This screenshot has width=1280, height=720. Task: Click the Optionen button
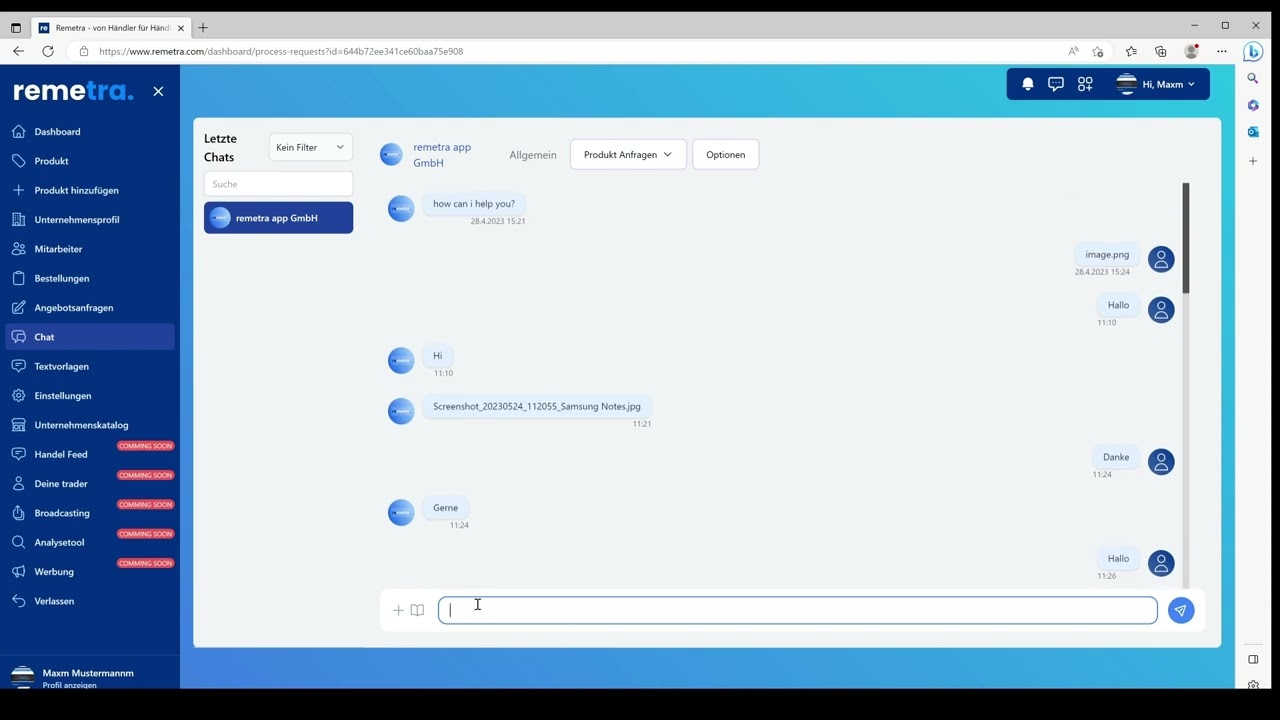click(725, 154)
